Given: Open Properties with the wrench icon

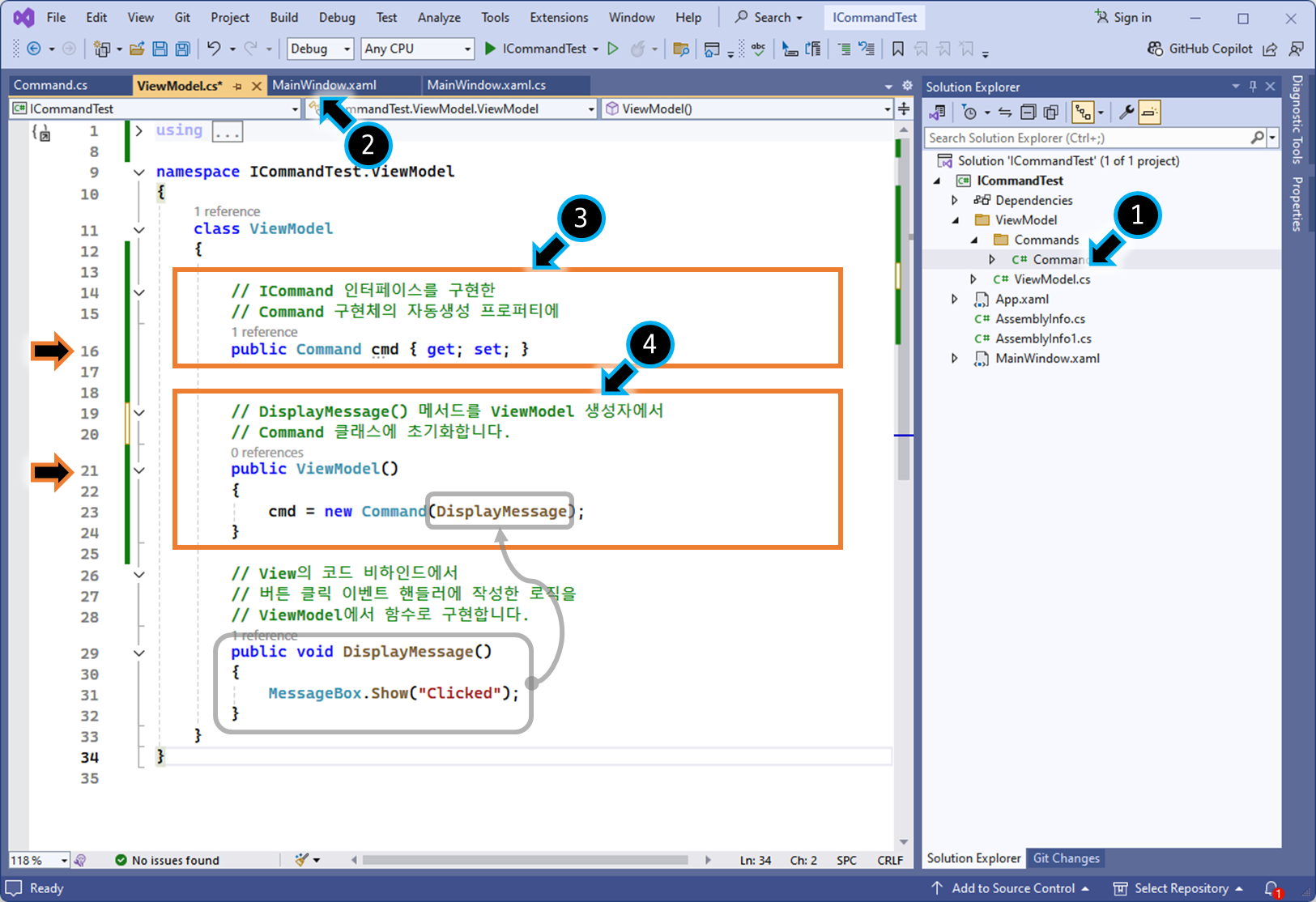Looking at the screenshot, I should (x=1126, y=113).
